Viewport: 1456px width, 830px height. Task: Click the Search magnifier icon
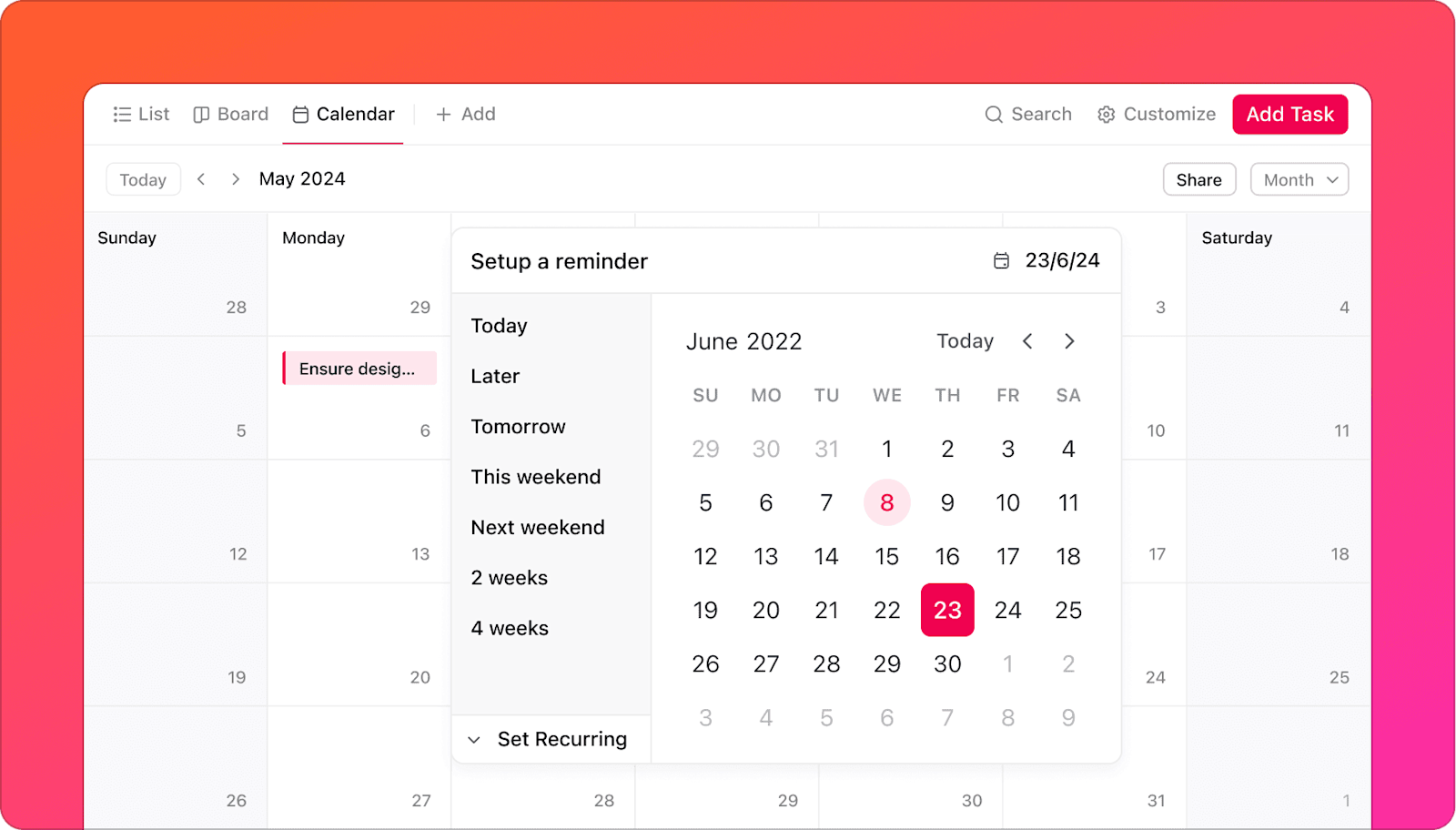pos(994,114)
